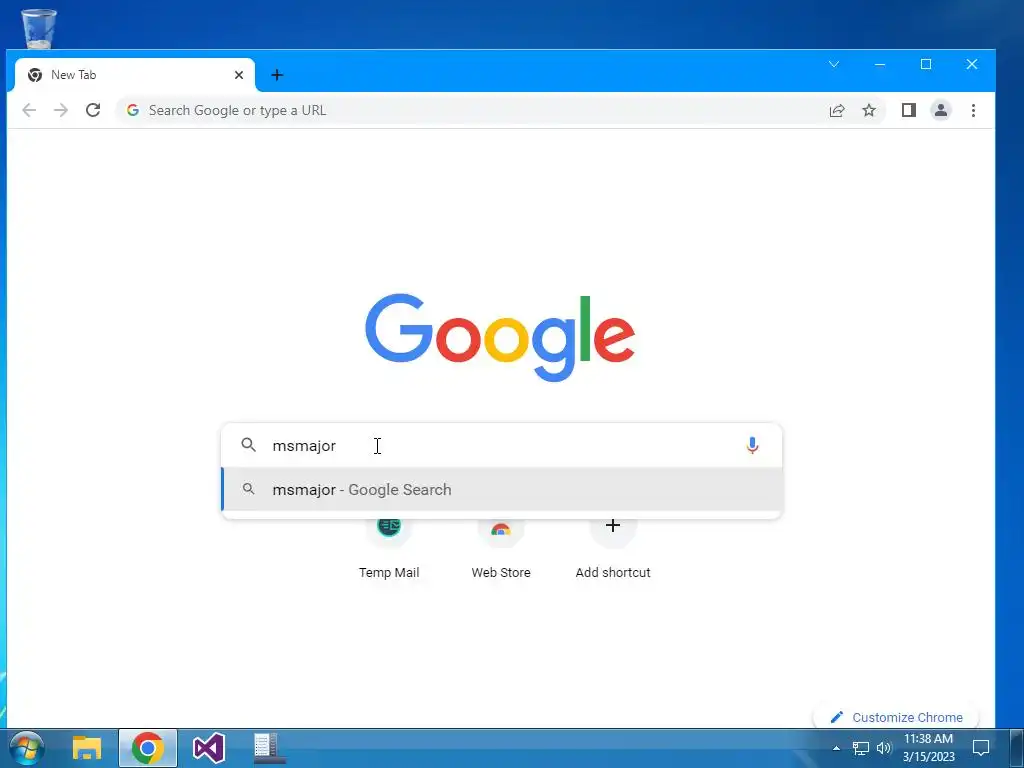Screen dimensions: 1024x768
Task: Click the Google logo
Action: [500, 337]
